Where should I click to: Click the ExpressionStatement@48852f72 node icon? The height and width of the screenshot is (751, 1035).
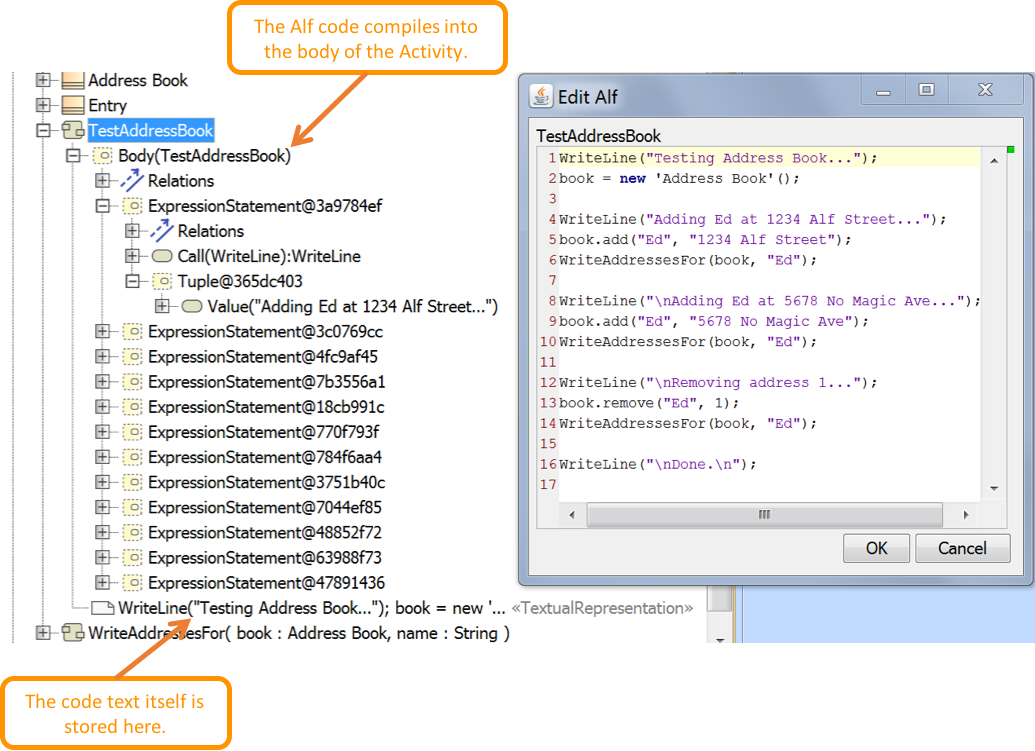(x=132, y=533)
